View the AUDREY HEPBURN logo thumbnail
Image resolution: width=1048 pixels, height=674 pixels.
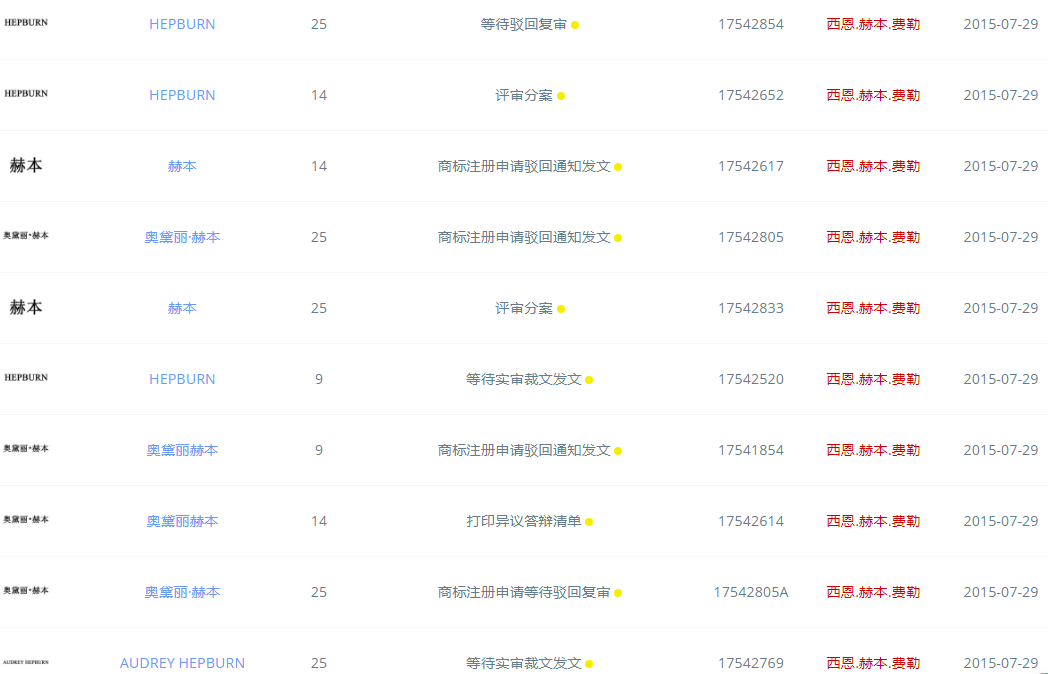26,662
